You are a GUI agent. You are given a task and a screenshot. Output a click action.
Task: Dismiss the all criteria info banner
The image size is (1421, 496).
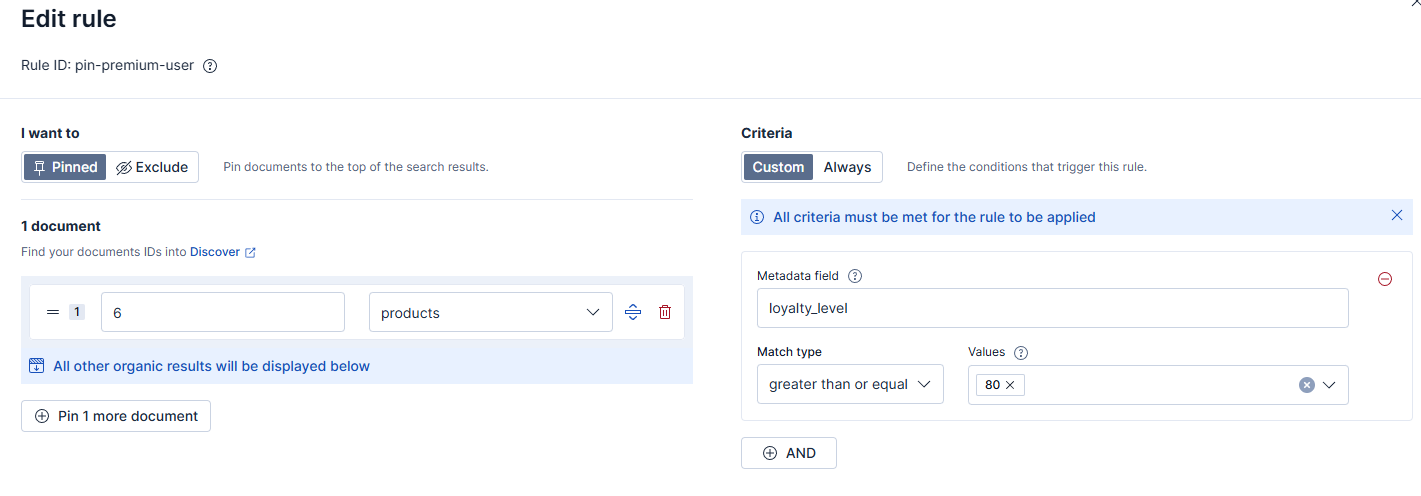point(1397,216)
